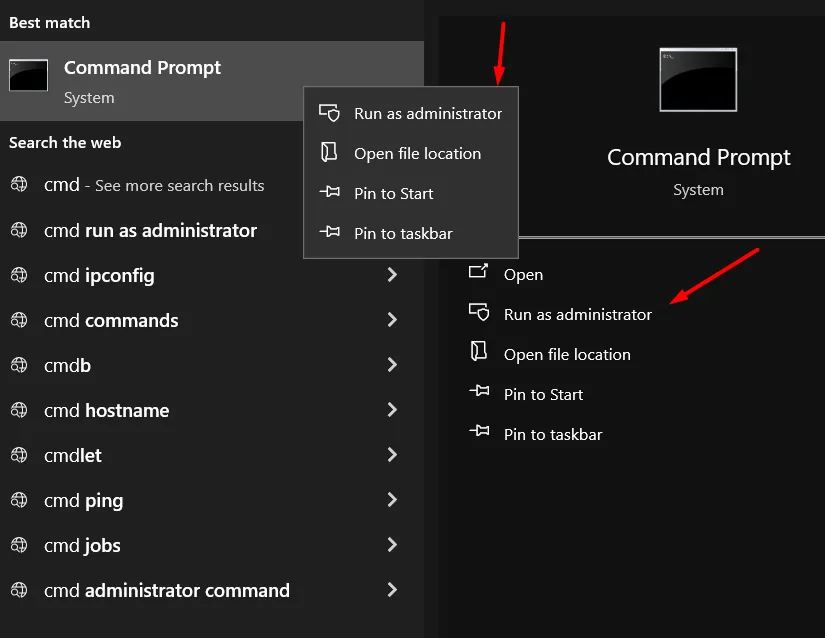Expand the cmd administrator command chevron
The image size is (825, 638).
(392, 589)
